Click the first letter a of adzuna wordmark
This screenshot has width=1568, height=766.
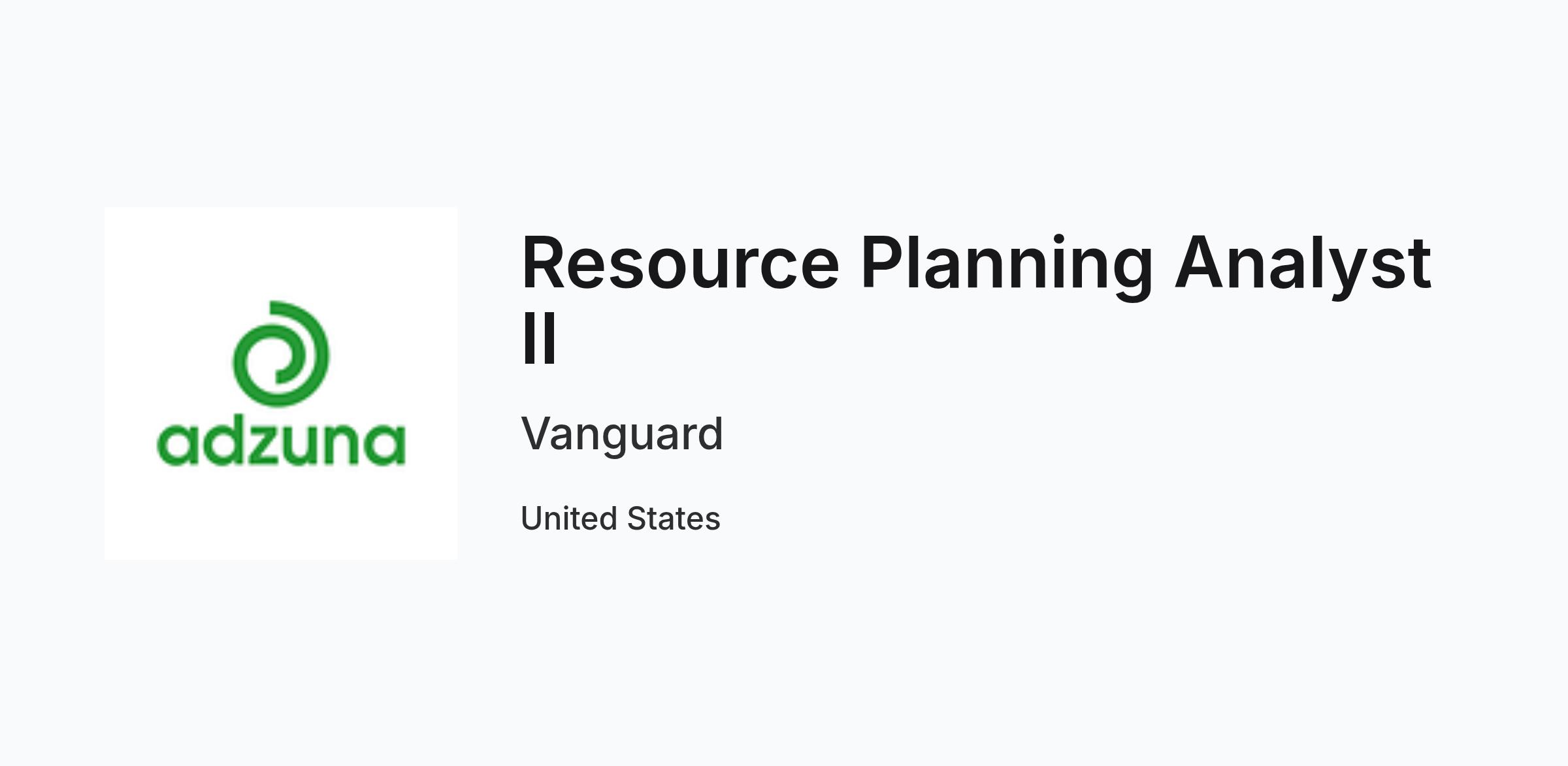click(x=176, y=445)
